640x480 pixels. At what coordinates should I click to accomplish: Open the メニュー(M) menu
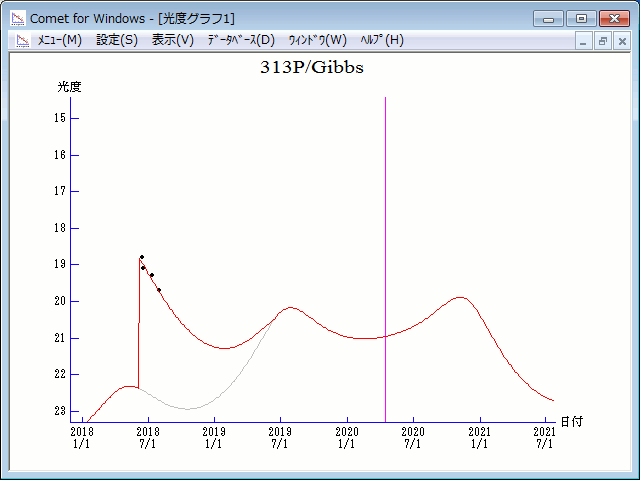click(x=60, y=40)
